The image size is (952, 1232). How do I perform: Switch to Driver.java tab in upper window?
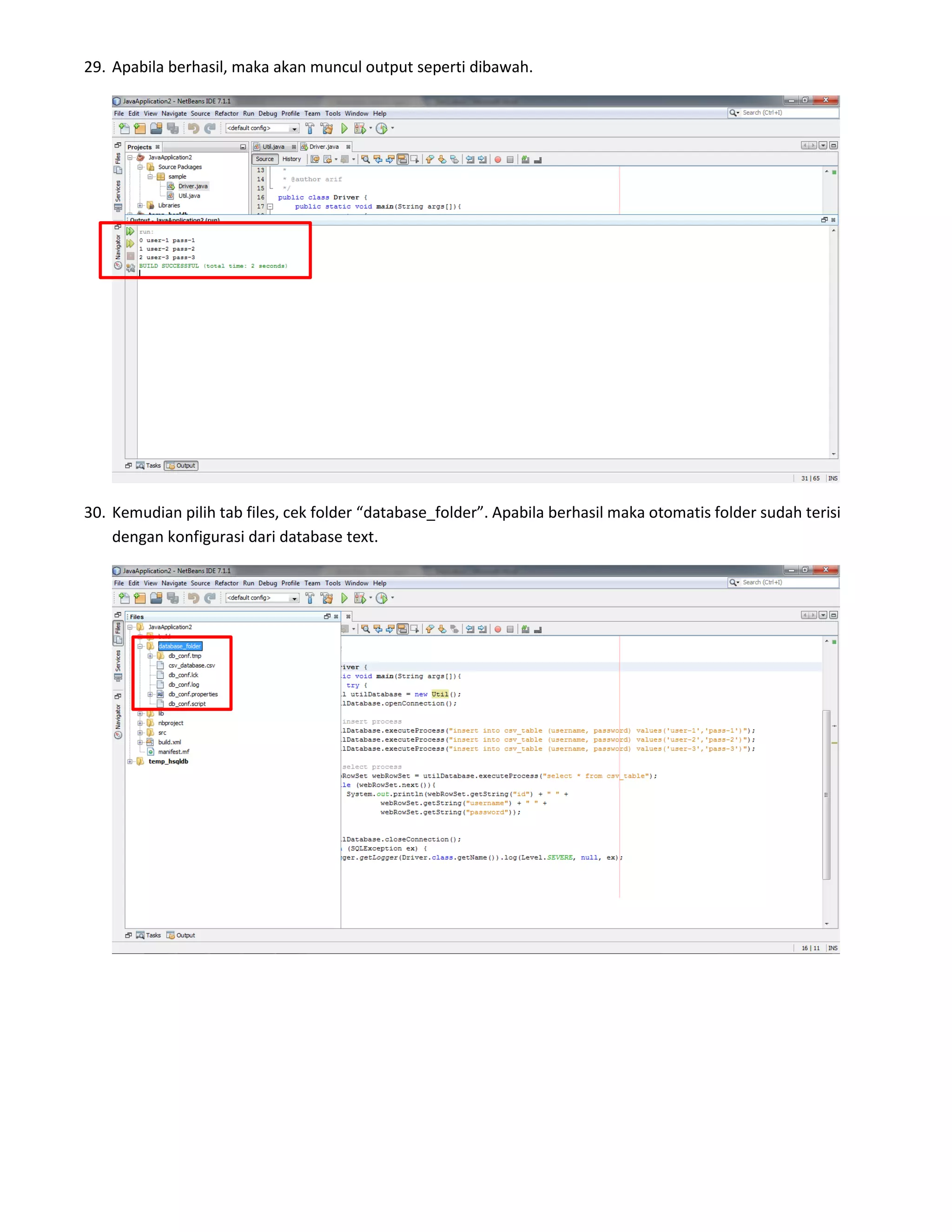[x=324, y=146]
